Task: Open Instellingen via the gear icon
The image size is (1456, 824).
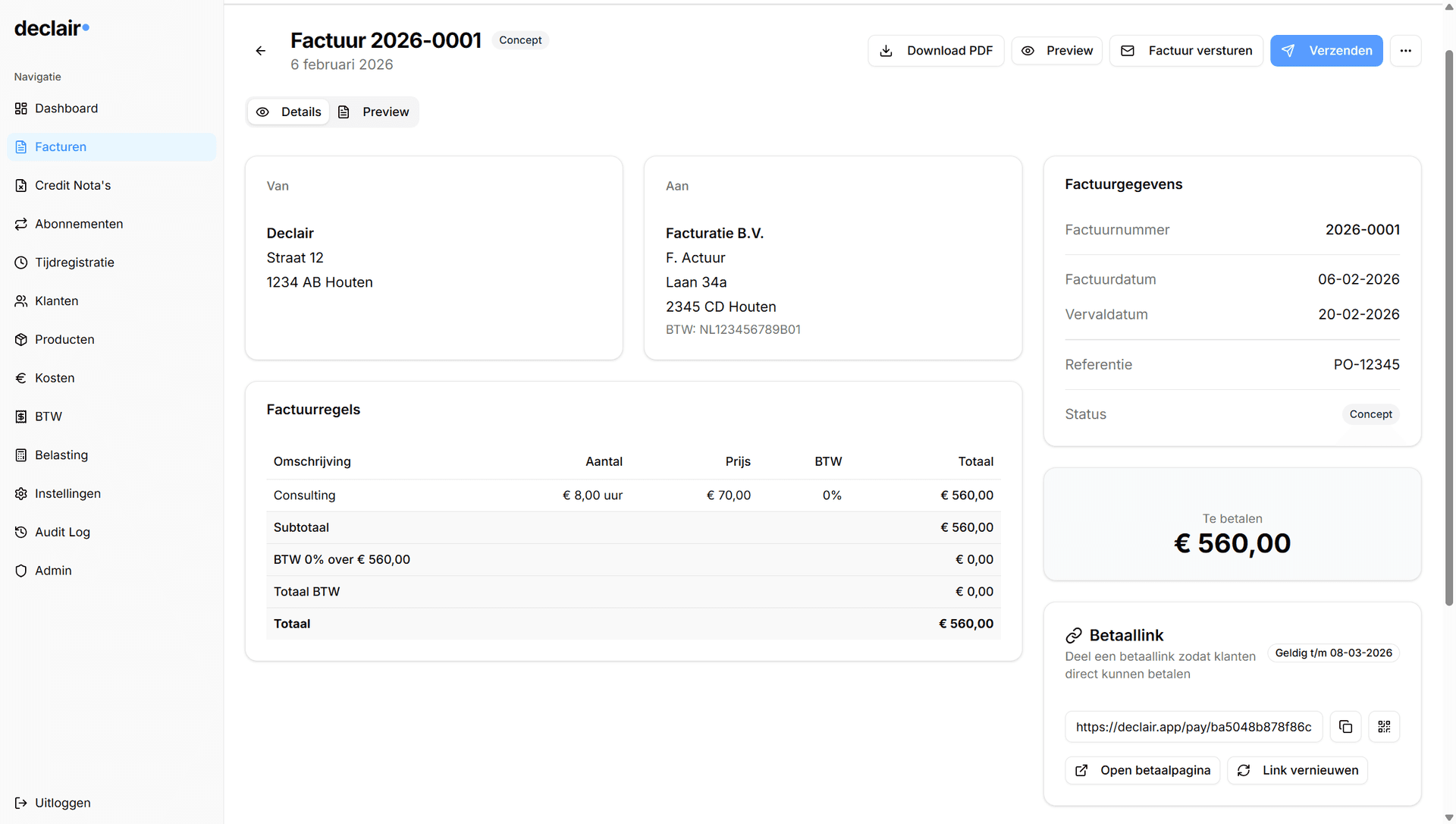Action: coord(21,494)
